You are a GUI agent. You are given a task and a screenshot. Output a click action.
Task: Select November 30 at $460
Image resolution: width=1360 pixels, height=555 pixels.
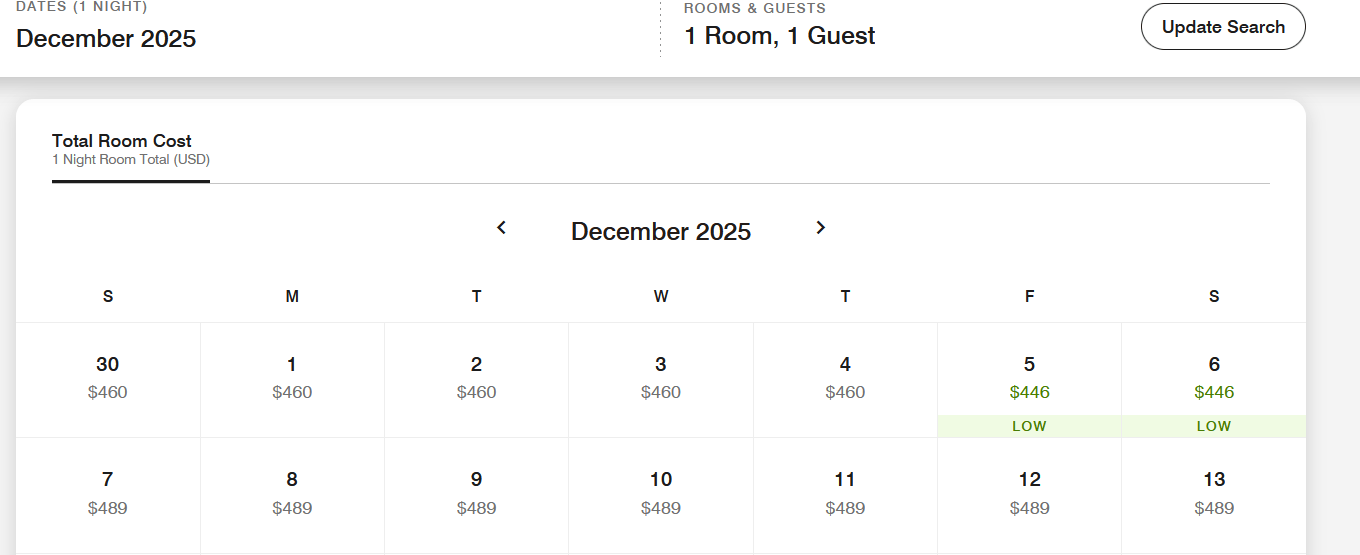108,378
